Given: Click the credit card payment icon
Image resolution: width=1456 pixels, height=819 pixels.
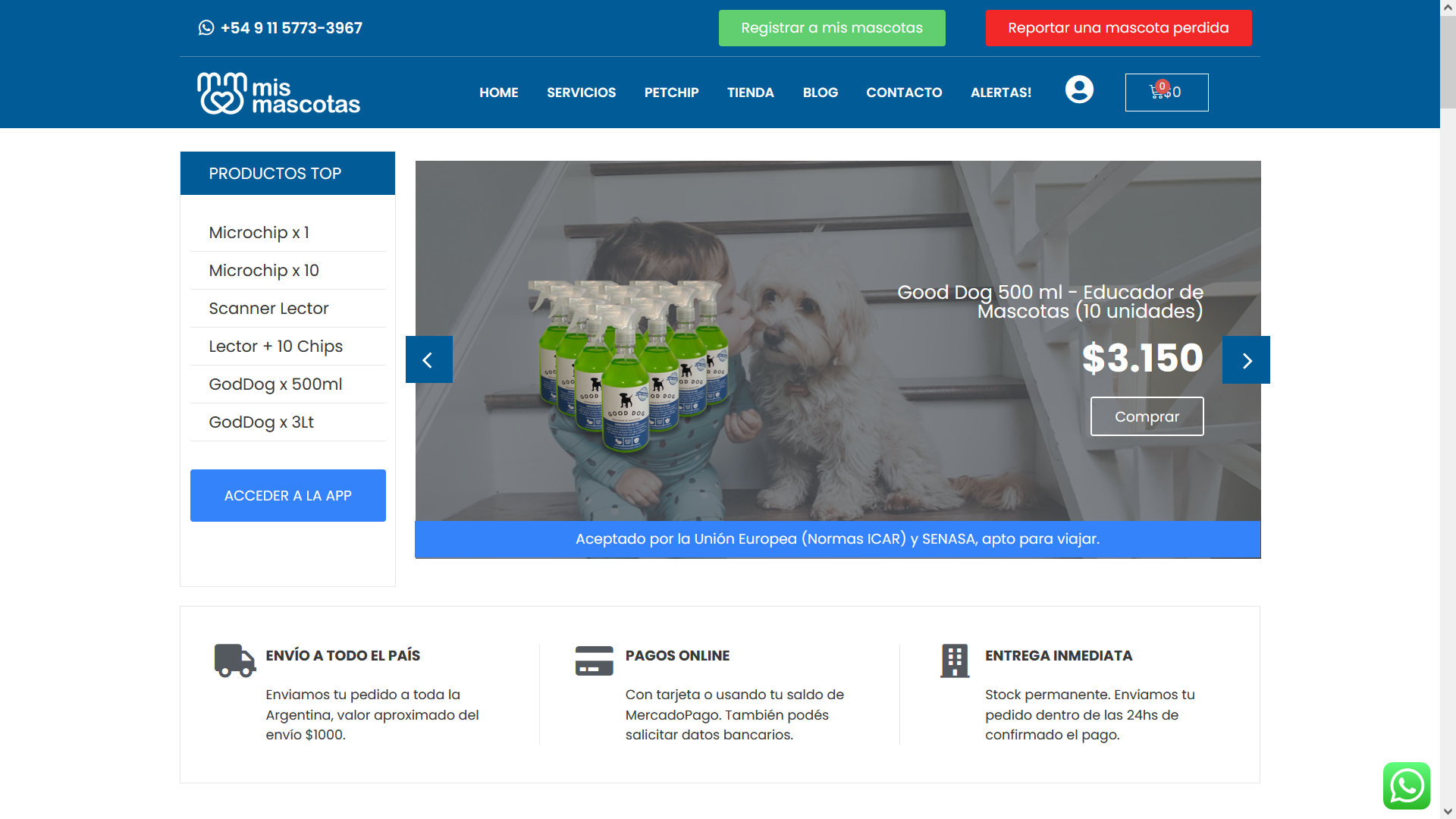Looking at the screenshot, I should (594, 661).
